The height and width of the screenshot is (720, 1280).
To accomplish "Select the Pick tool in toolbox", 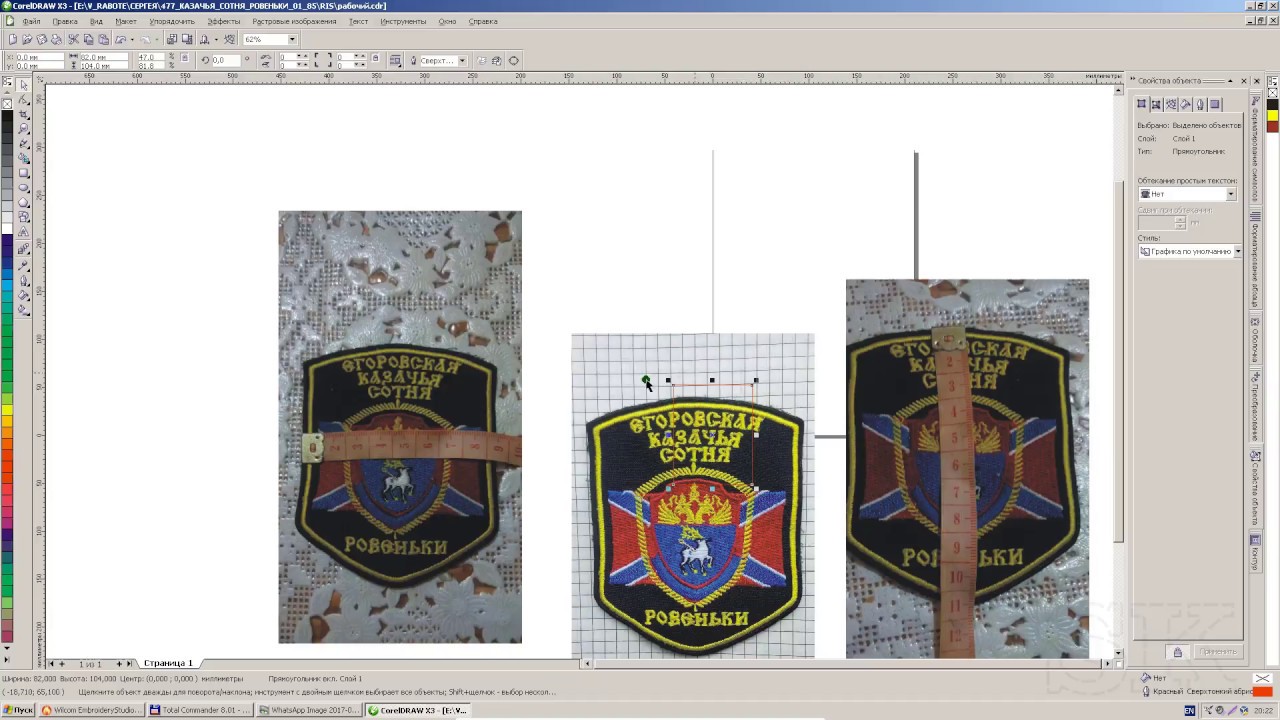I will 24,85.
